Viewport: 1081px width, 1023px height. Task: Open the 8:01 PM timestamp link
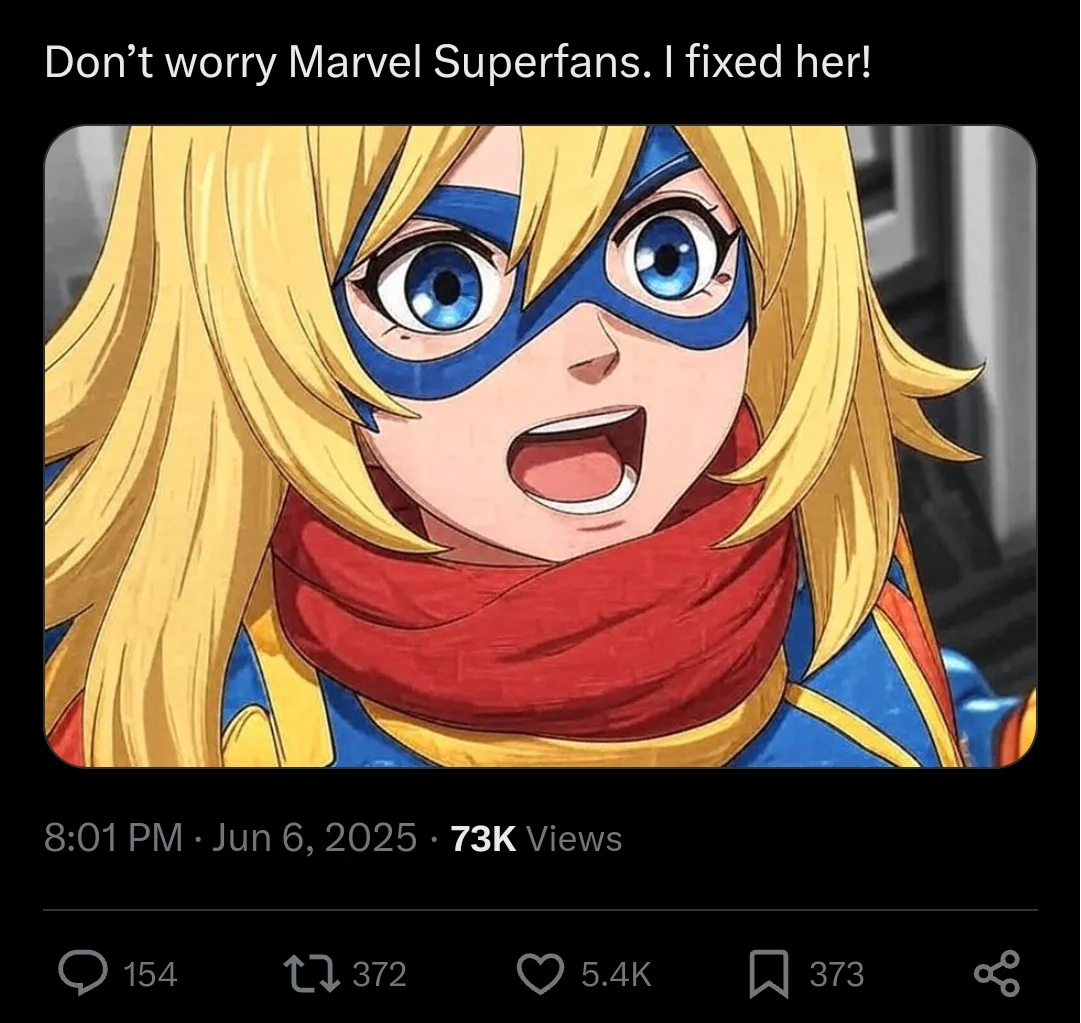coord(114,838)
